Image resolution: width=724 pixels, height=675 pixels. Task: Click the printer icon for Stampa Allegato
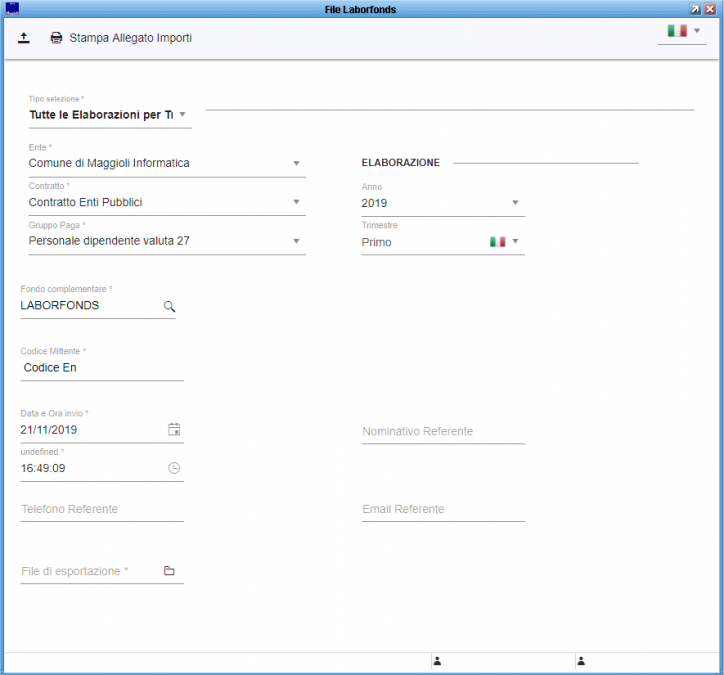[56, 38]
